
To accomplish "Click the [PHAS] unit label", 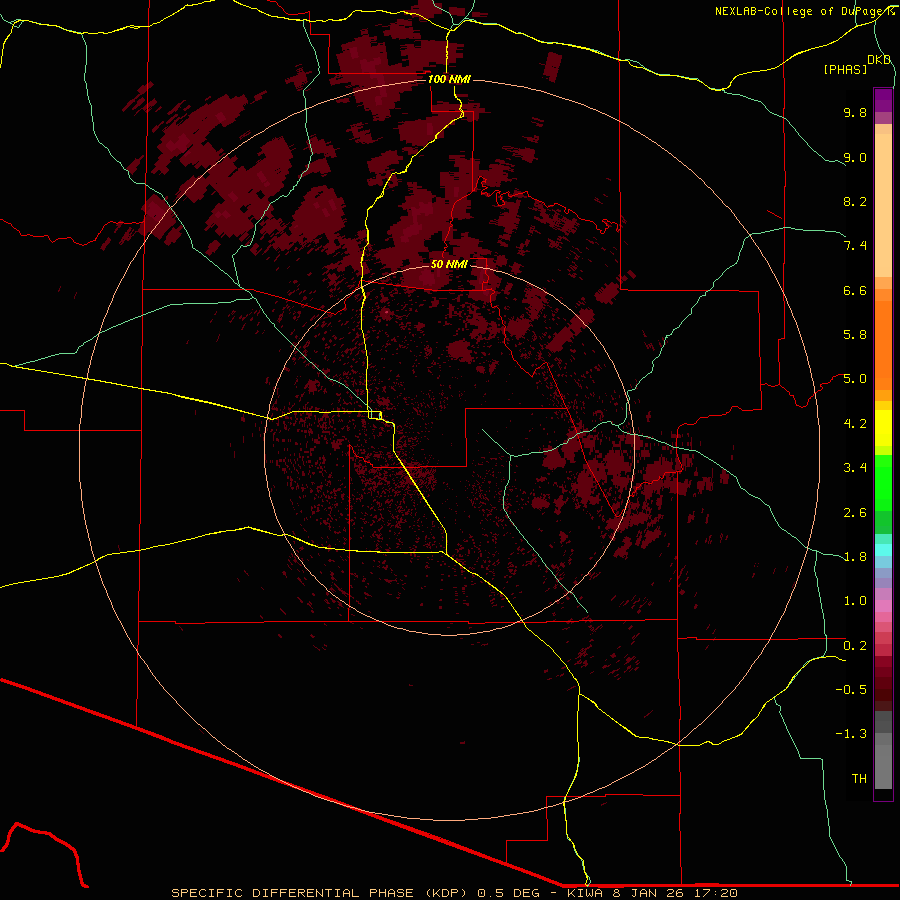I will [x=845, y=70].
